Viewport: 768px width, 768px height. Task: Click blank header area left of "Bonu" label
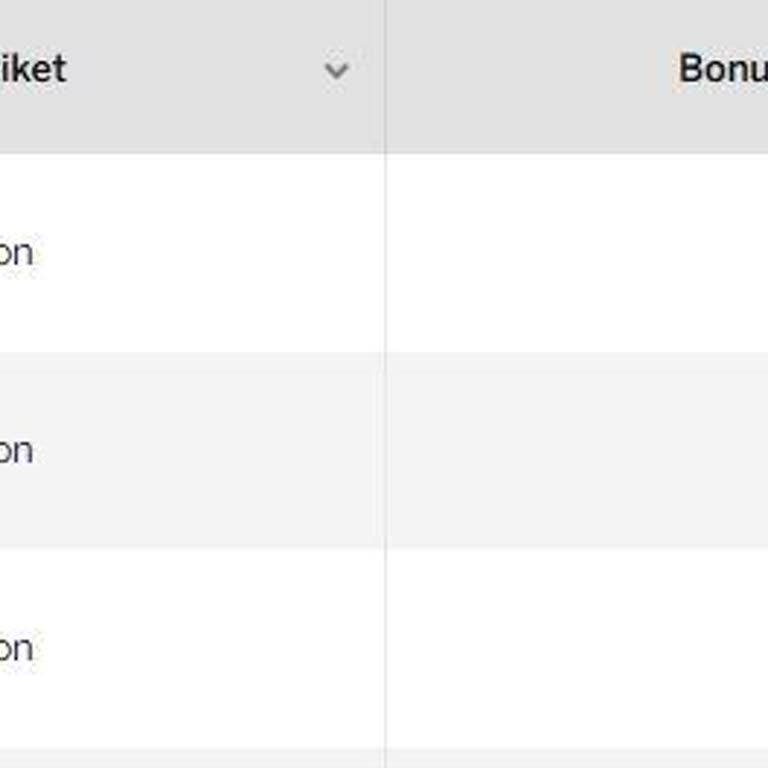530,70
